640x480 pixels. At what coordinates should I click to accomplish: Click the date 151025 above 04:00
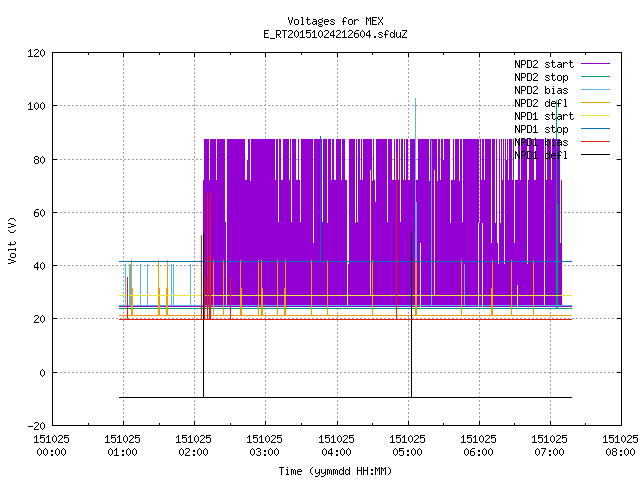(x=336, y=439)
